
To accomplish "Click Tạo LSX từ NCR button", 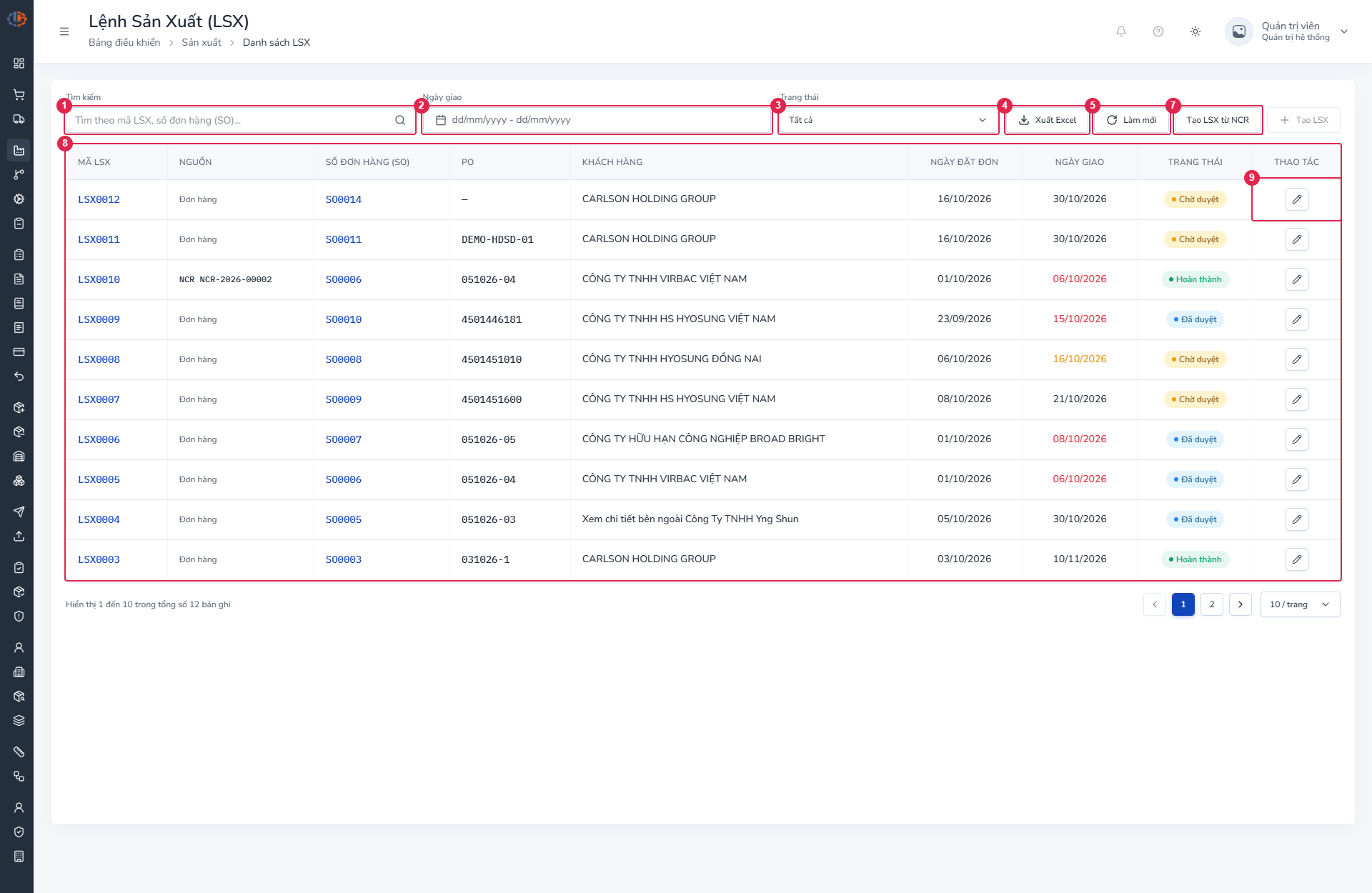I will (1218, 120).
